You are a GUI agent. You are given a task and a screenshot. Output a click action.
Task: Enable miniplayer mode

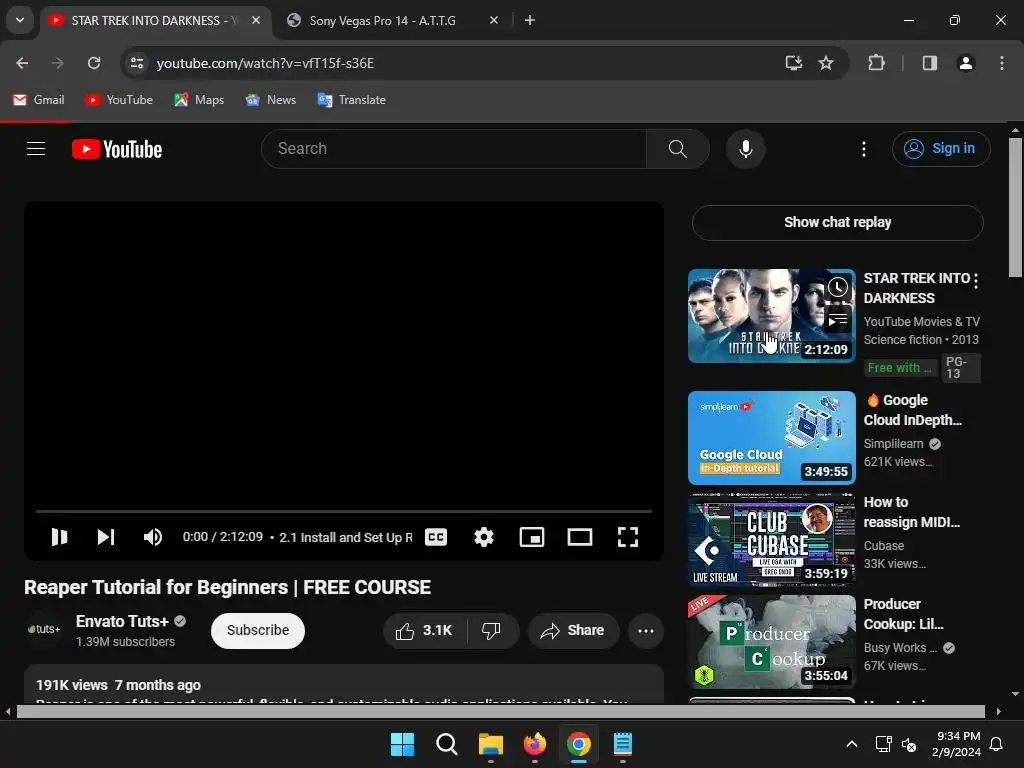point(532,537)
